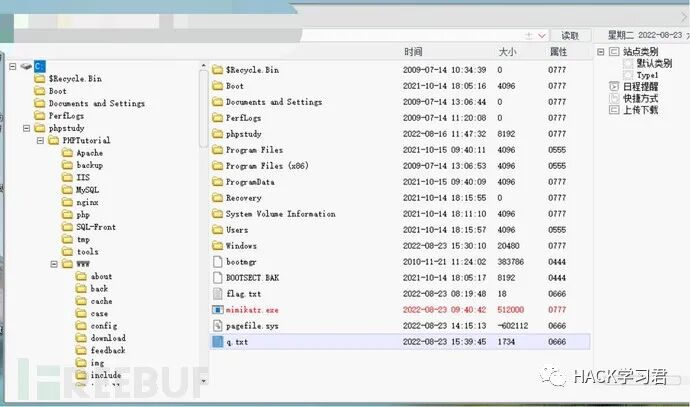Click the 读取 read button
This screenshot has width=690, height=407.
[570, 36]
